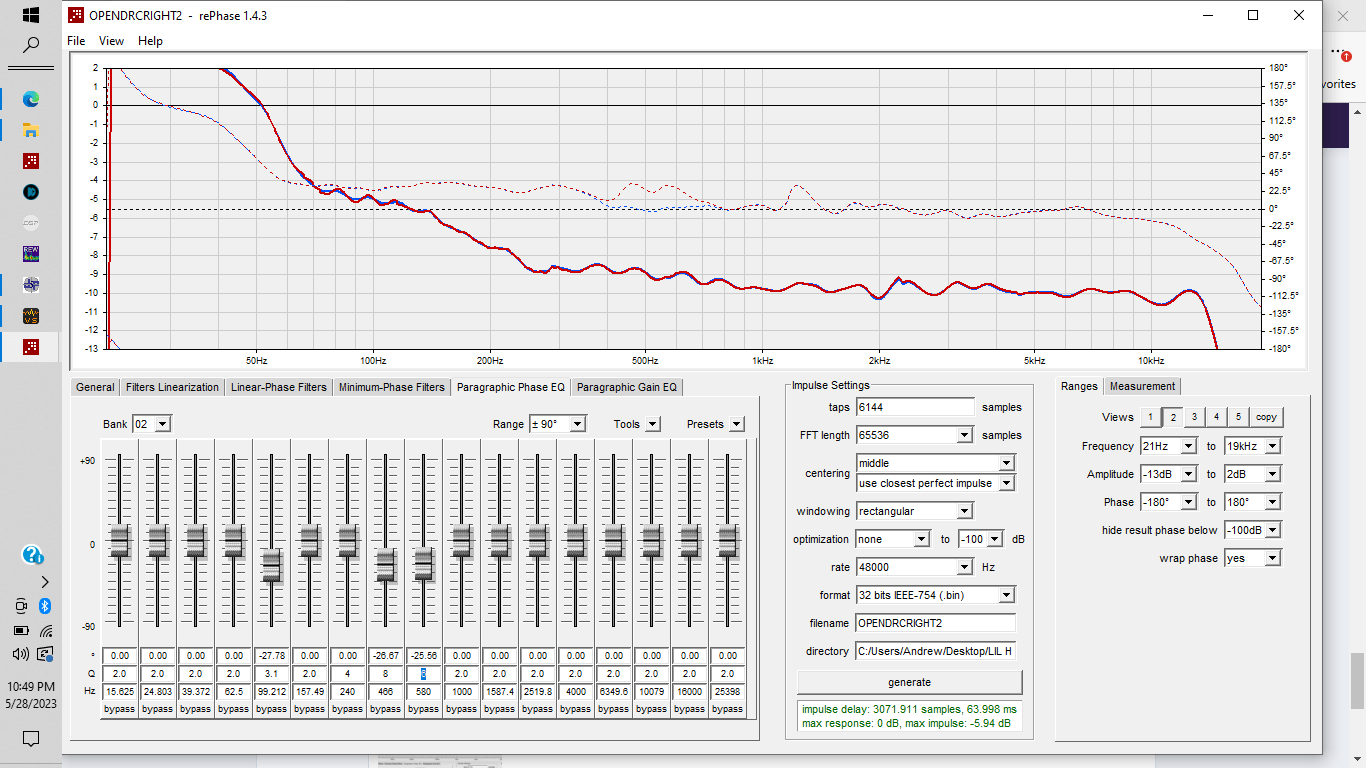
Task: Open the Wi-Fi network tray icon
Action: click(x=45, y=631)
